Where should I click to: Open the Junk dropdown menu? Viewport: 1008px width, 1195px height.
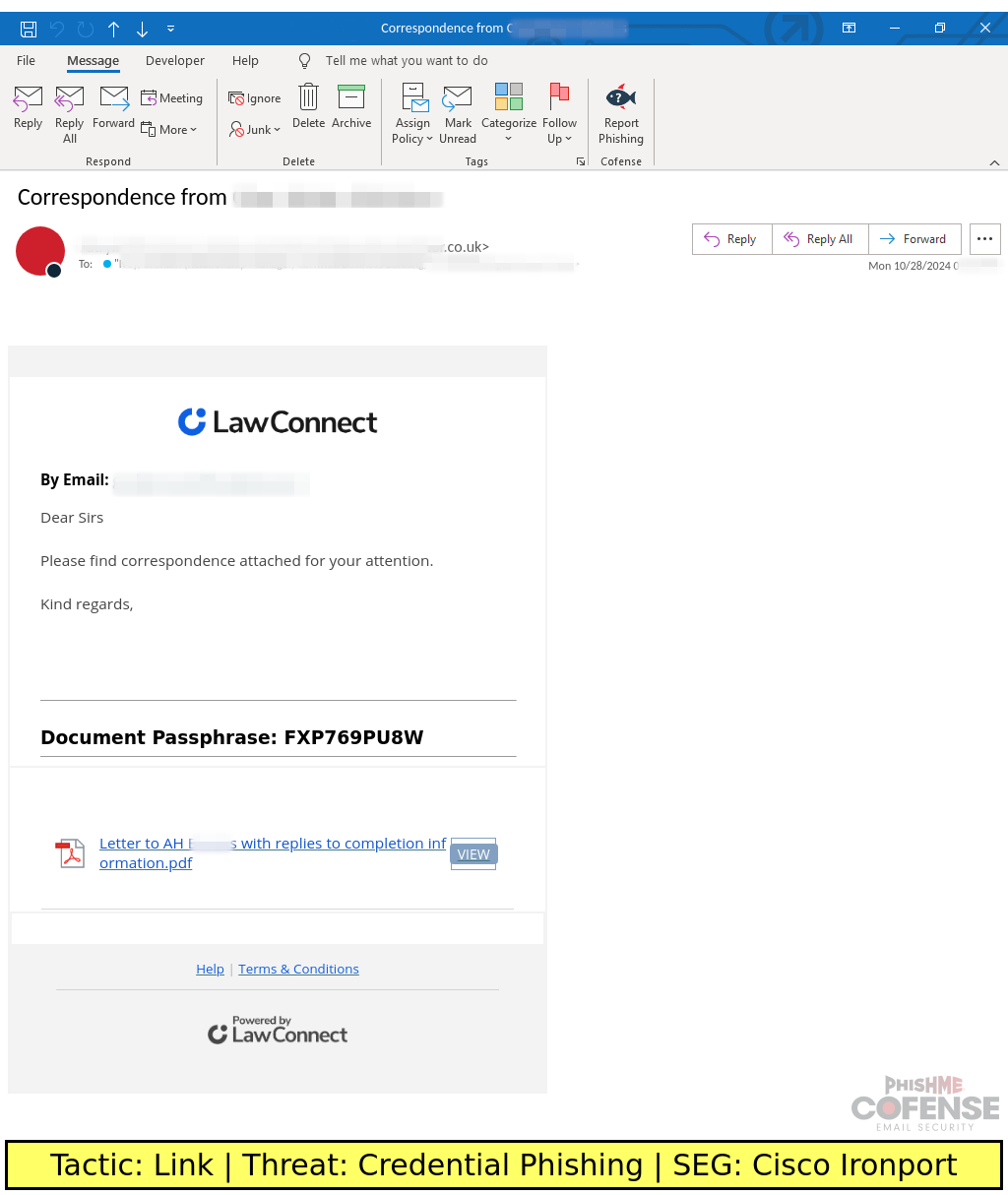(276, 129)
